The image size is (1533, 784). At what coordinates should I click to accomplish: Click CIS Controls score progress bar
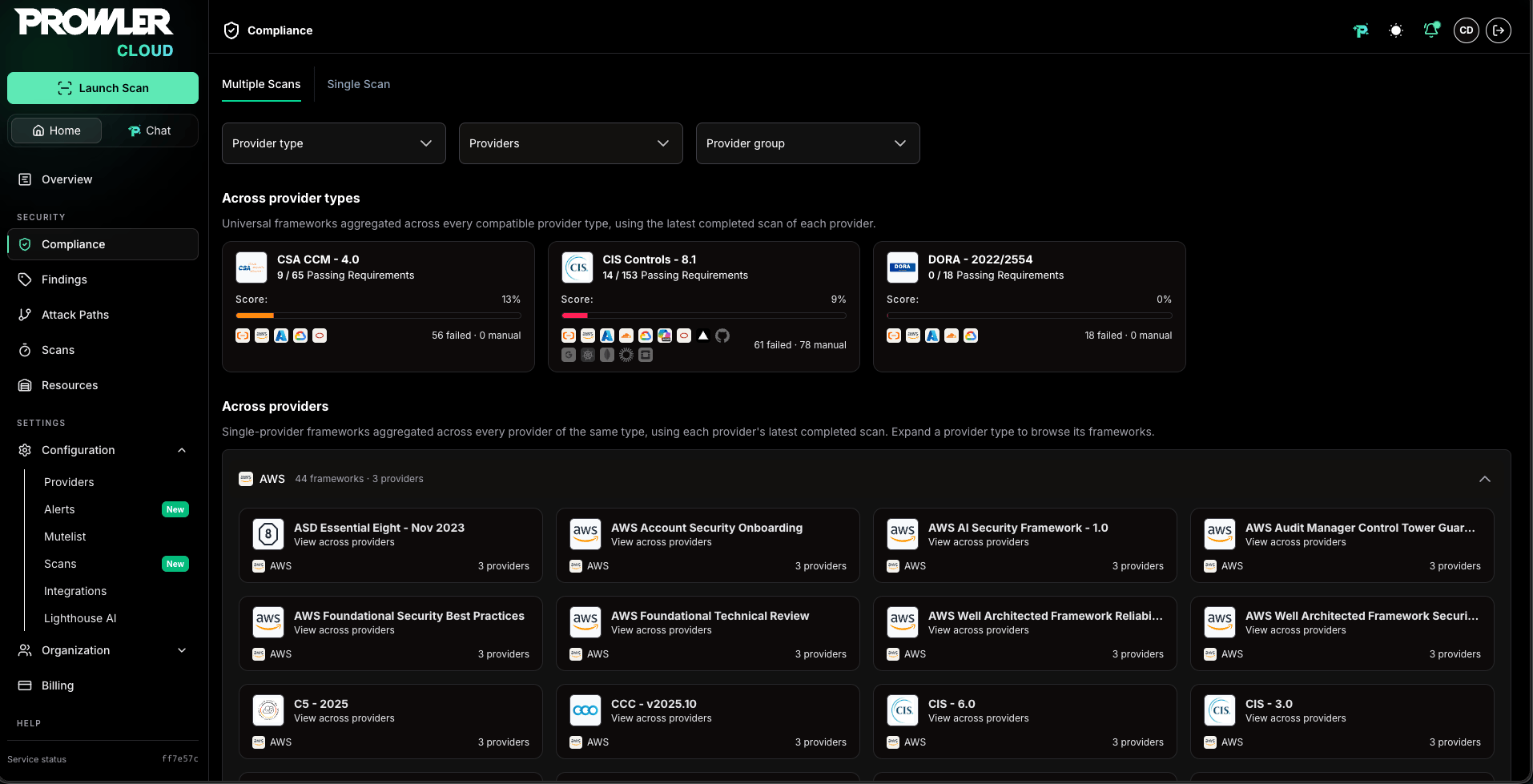click(704, 316)
